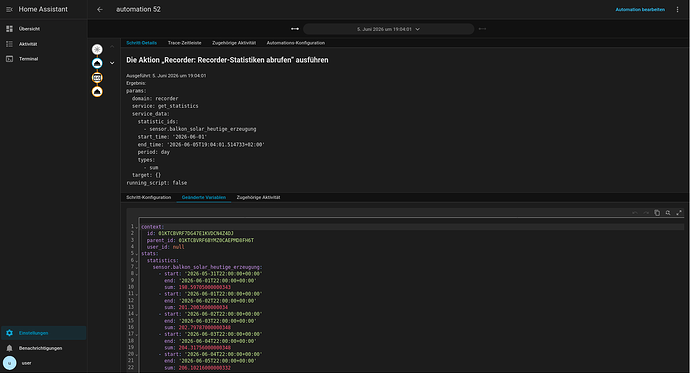The height and width of the screenshot is (373, 690).
Task: Click the period: day line
Action: (154, 152)
